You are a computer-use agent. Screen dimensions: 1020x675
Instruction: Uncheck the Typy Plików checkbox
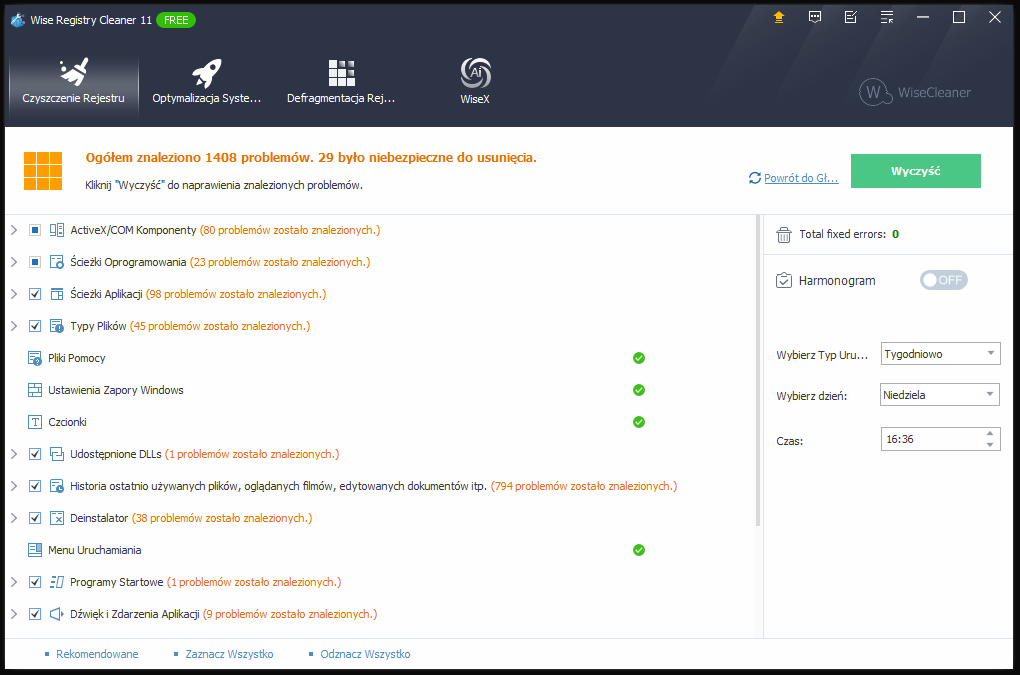click(x=35, y=326)
